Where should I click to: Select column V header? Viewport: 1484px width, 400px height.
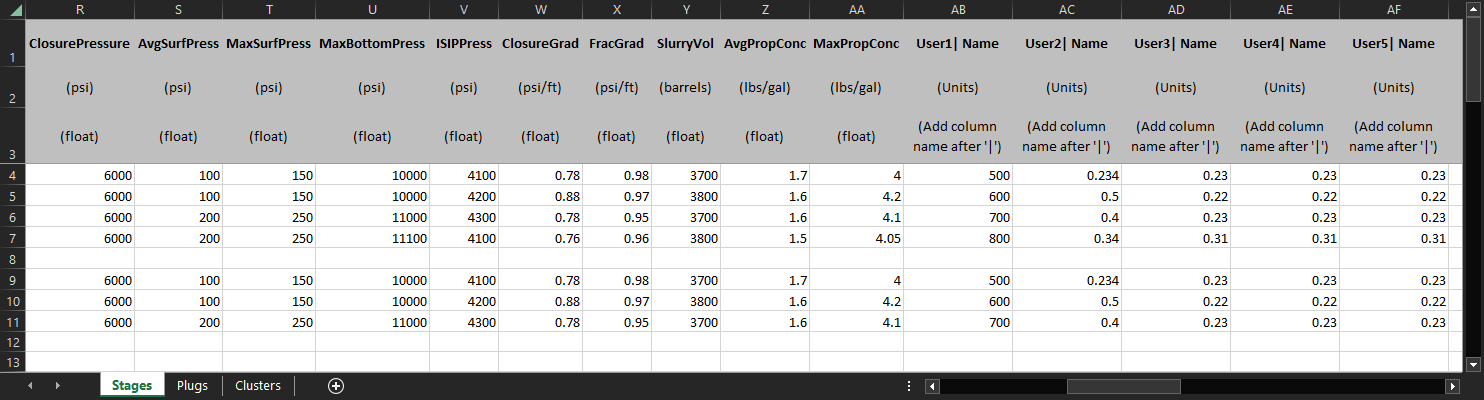click(464, 9)
